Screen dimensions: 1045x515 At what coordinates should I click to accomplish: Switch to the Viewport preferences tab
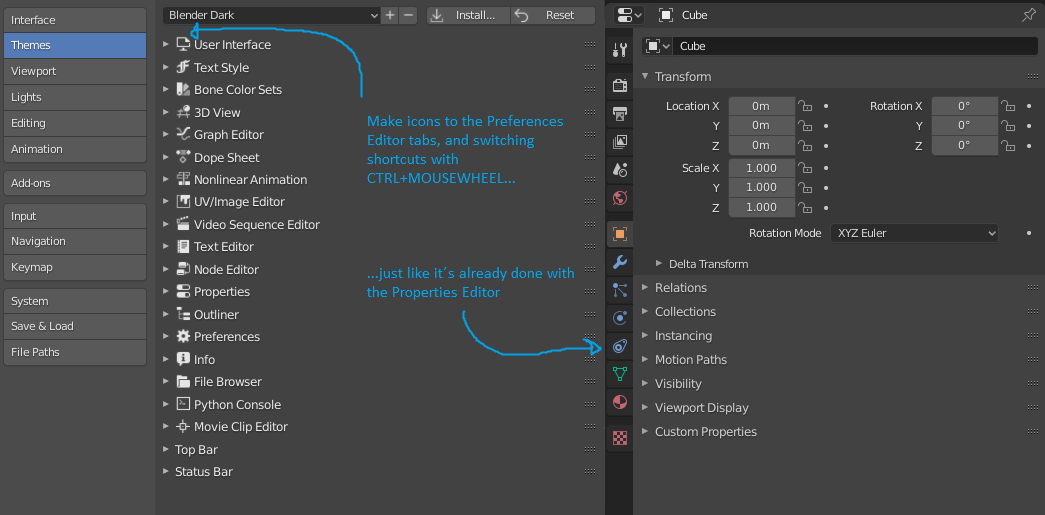coord(75,71)
